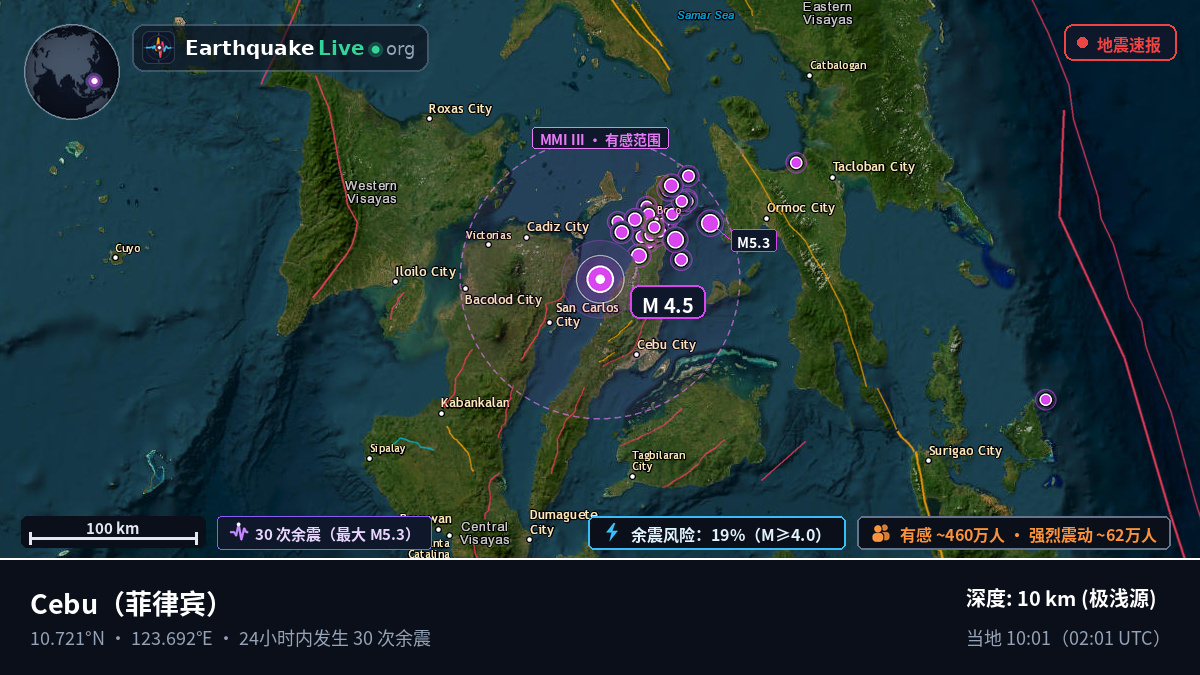Screen dimensions: 1200x675
Task: Click the red dot beside 地震速报
Action: [1082, 43]
